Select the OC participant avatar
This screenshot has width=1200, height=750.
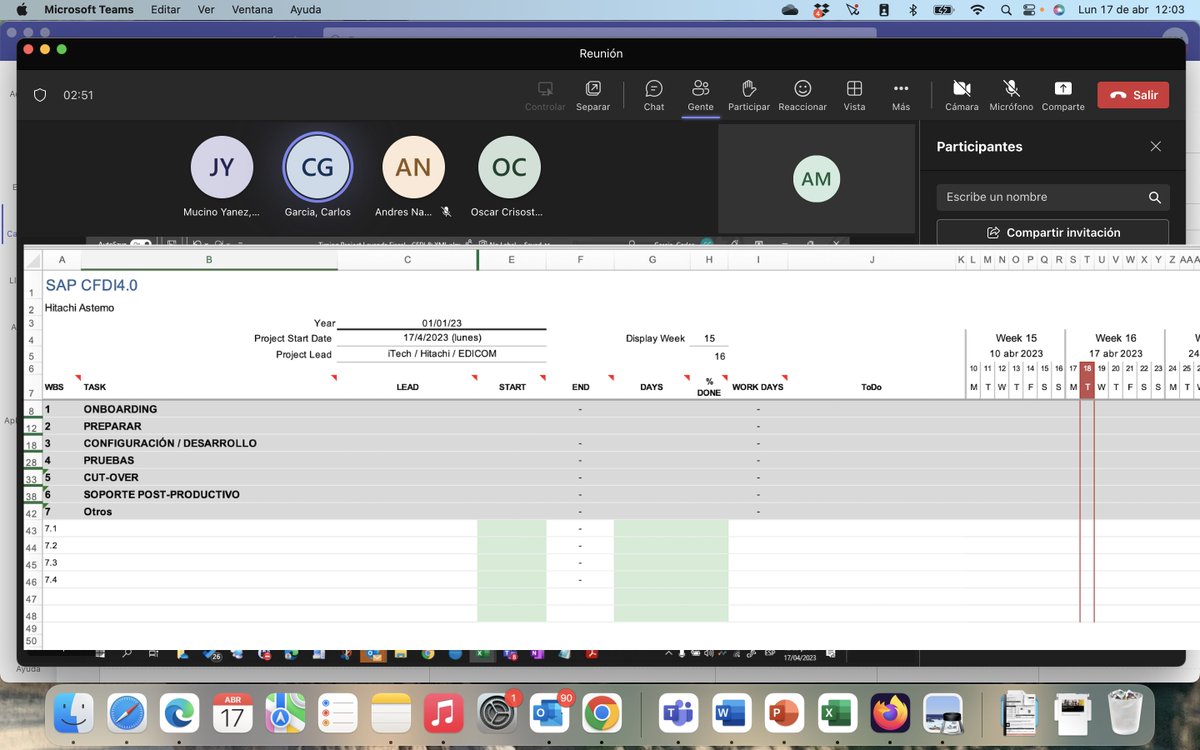click(x=509, y=167)
